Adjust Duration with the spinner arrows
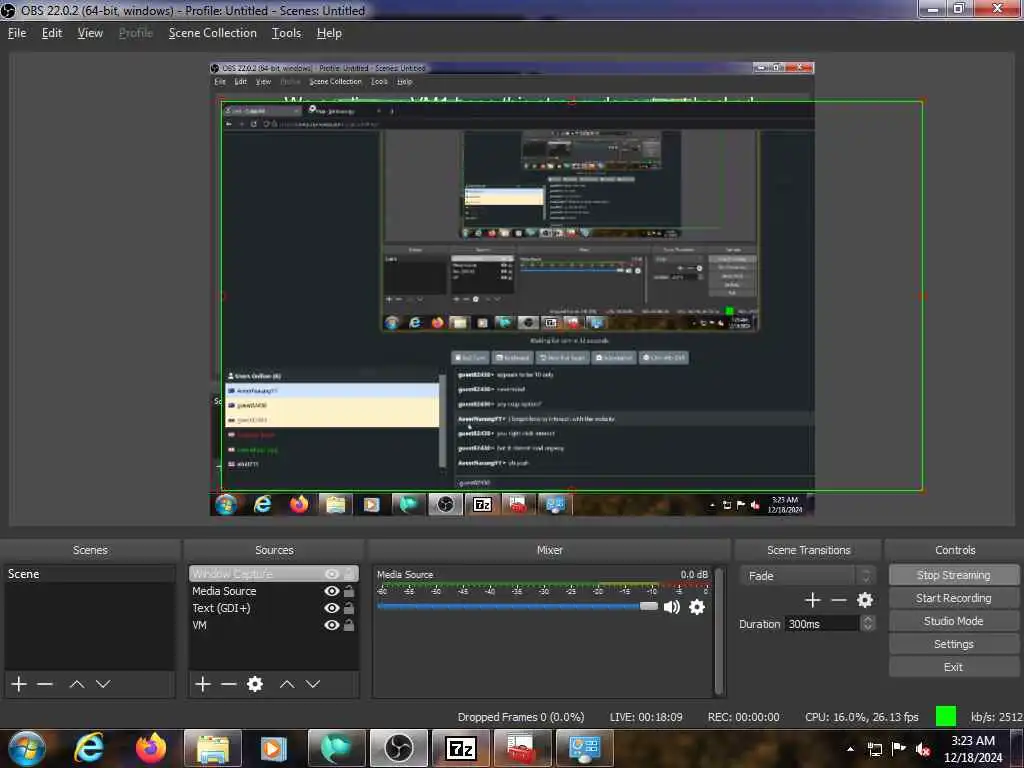Image resolution: width=1024 pixels, height=768 pixels. click(x=867, y=624)
